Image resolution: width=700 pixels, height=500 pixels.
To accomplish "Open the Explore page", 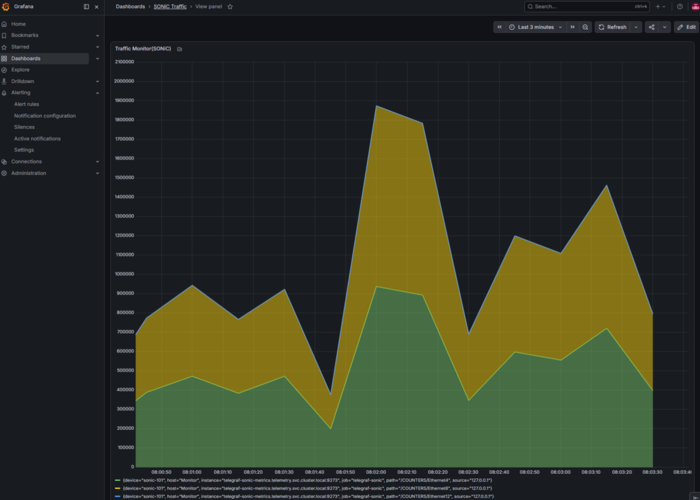I will tap(20, 70).
